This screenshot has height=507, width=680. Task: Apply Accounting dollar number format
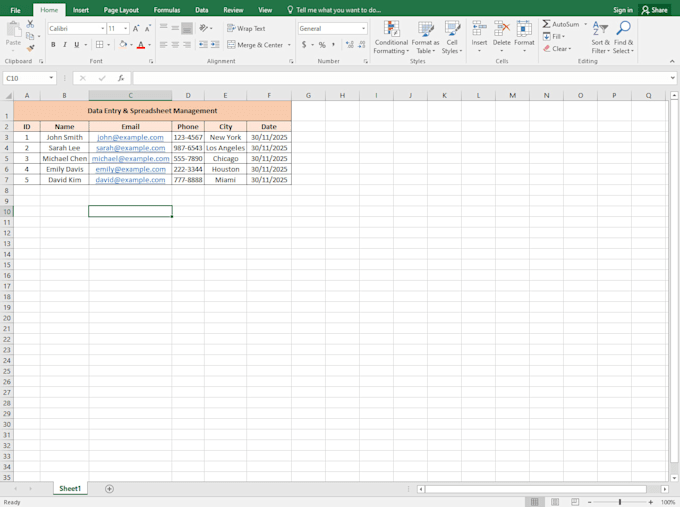[x=304, y=45]
